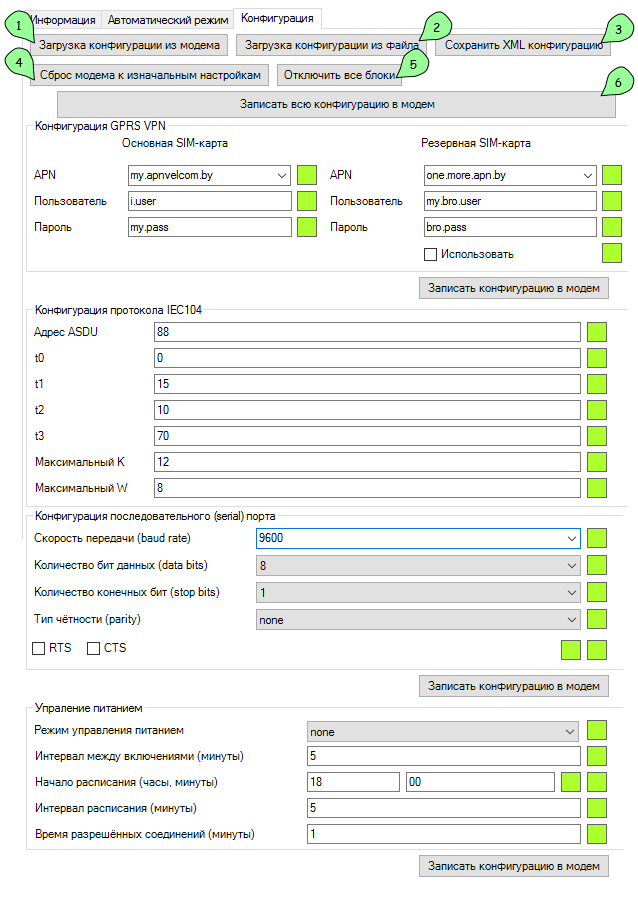Click green status square beside stop bits
Image resolution: width=638 pixels, height=918 pixels.
coord(597,592)
